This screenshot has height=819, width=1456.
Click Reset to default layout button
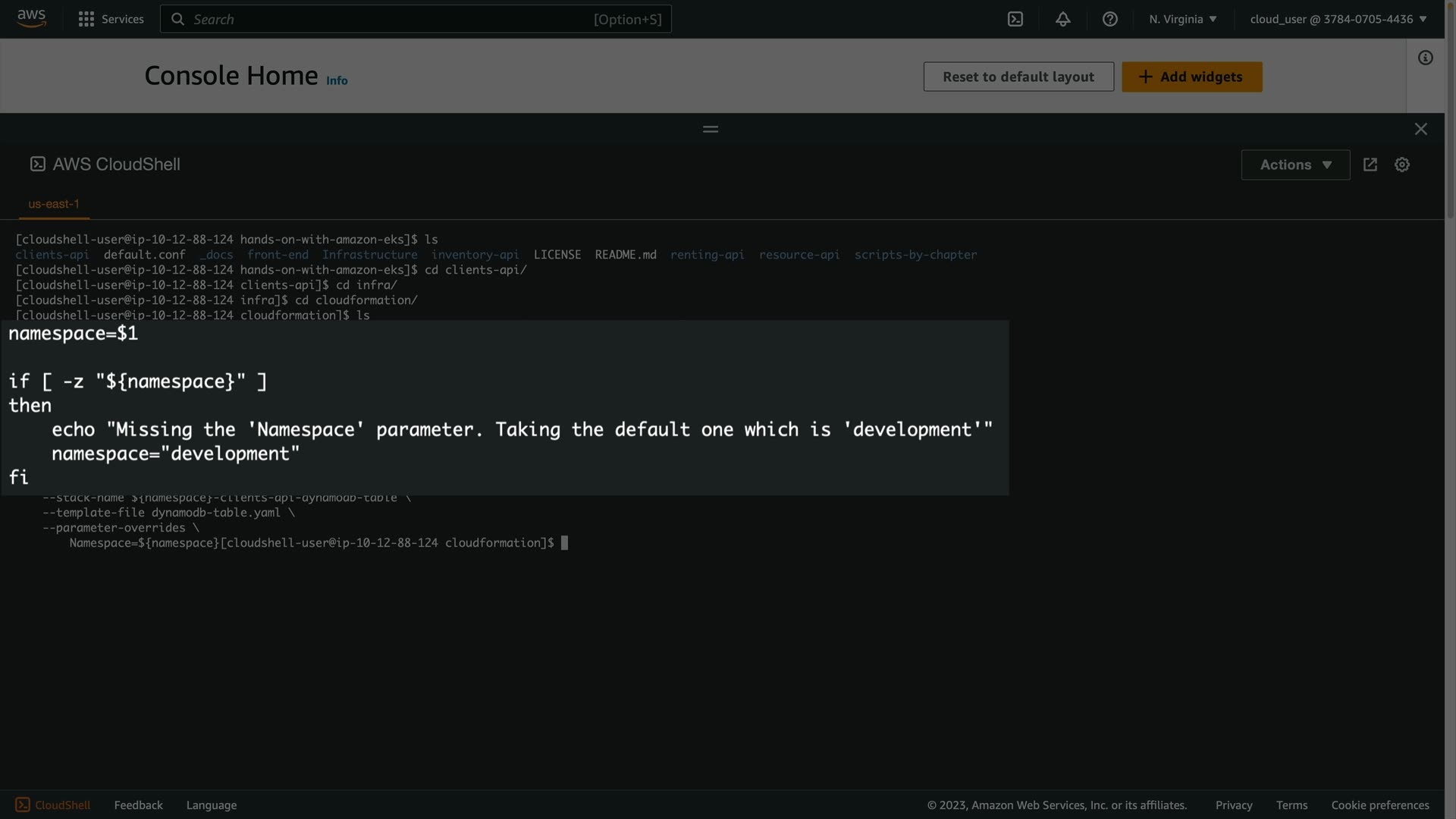[x=1018, y=77]
